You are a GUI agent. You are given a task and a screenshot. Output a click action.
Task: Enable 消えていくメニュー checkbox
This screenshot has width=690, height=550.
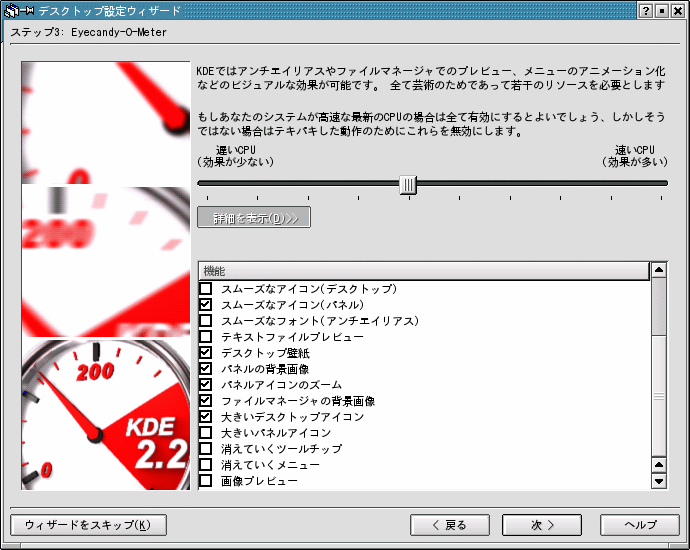point(206,464)
